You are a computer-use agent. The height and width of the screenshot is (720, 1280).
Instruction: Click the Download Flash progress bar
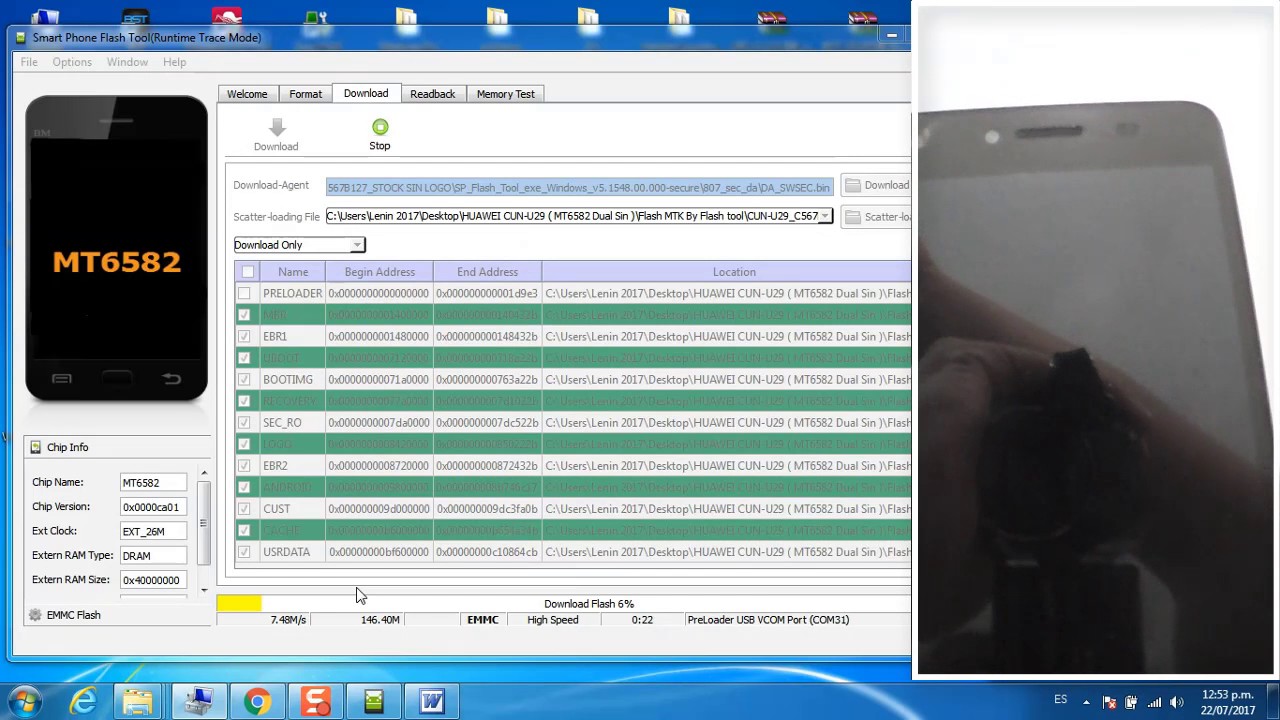click(564, 604)
